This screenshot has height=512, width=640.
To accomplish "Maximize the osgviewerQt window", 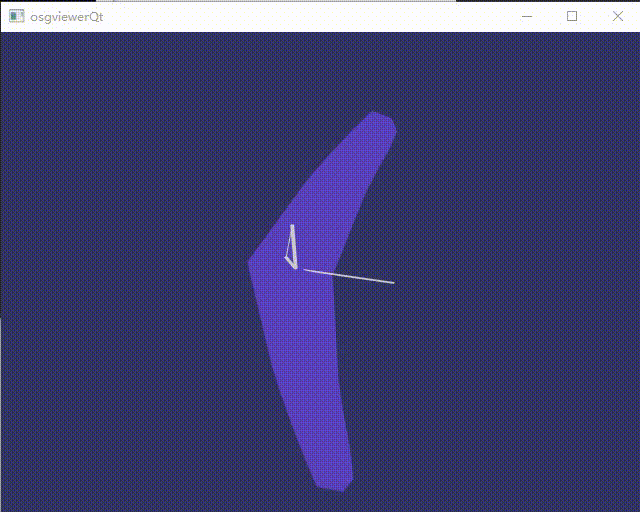I will click(x=572, y=16).
